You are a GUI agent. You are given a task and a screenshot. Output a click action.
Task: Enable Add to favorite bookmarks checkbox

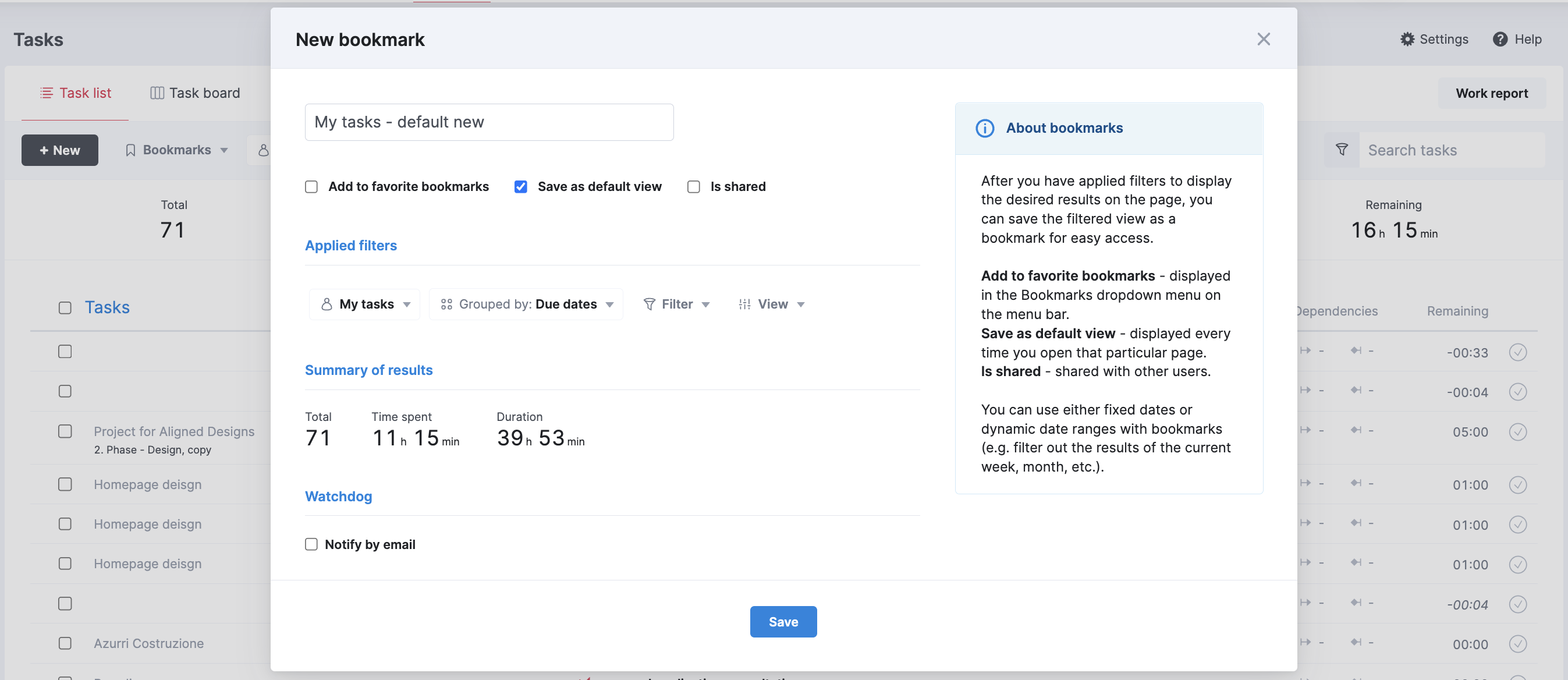[311, 186]
